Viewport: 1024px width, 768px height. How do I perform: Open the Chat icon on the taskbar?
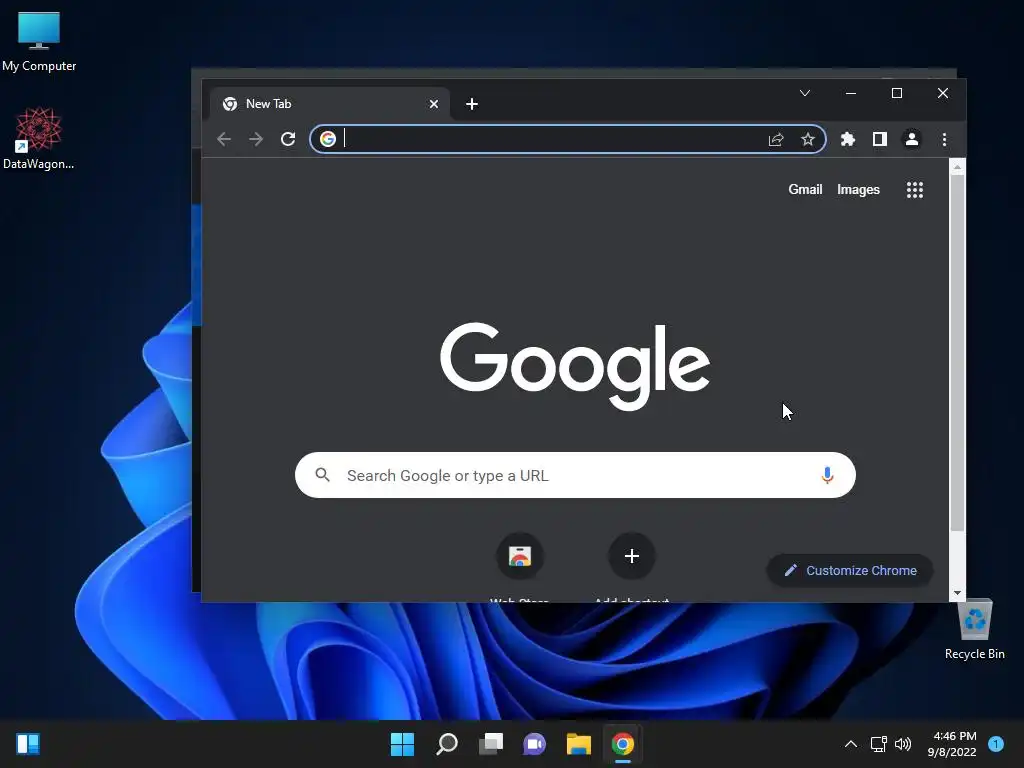tap(534, 744)
